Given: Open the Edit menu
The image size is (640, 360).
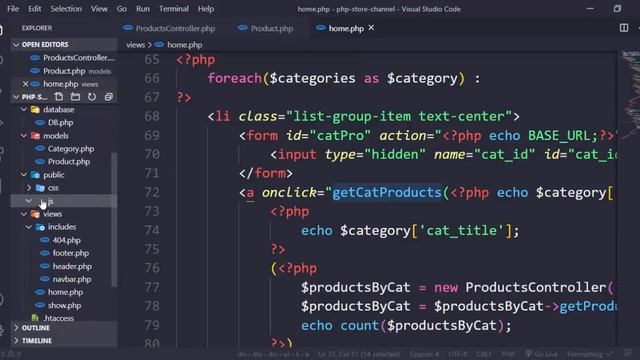Looking at the screenshot, I should 35,9.
